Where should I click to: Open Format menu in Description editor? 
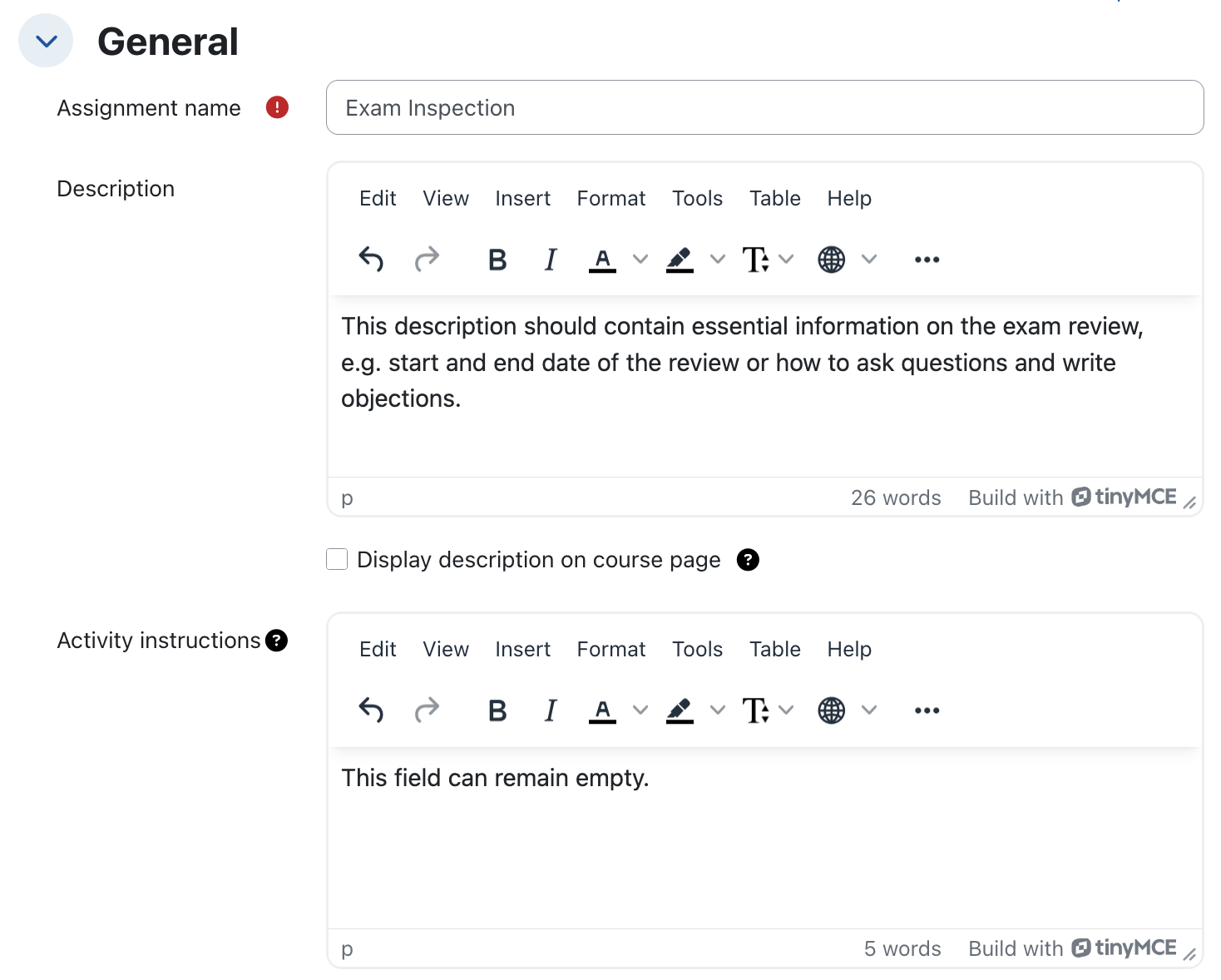point(611,198)
